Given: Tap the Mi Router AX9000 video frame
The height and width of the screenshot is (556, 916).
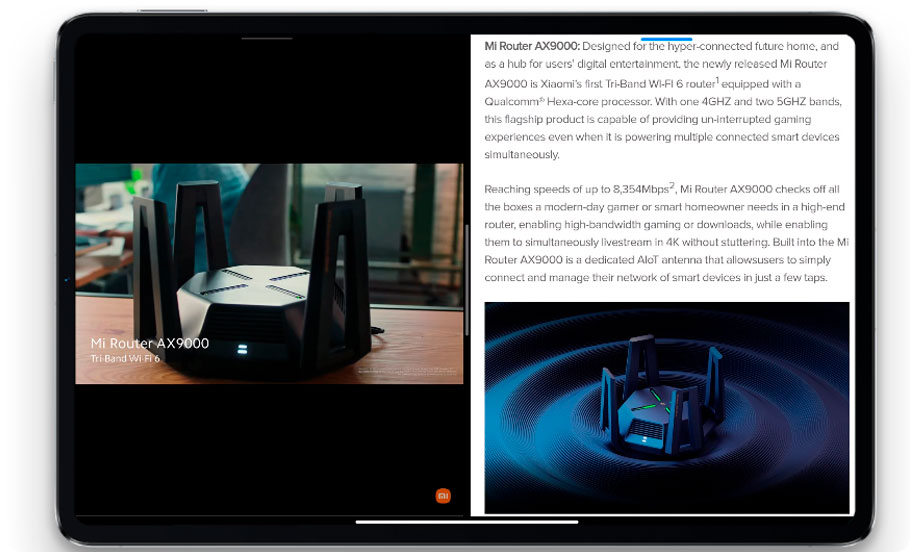Looking at the screenshot, I should (x=269, y=274).
